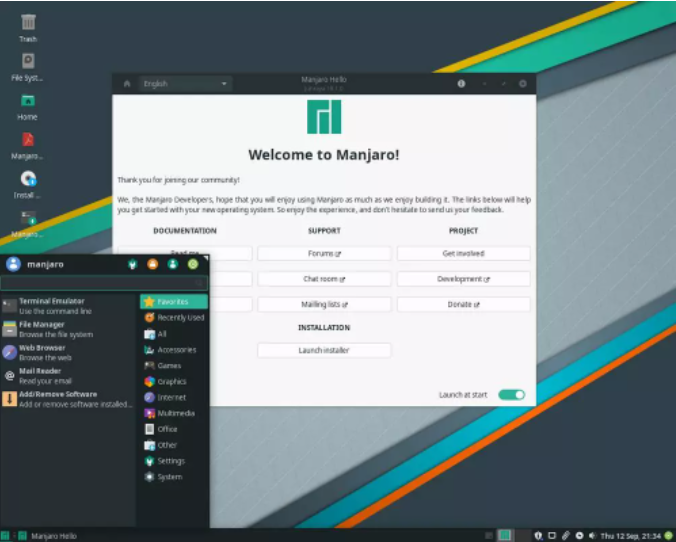Select the Multimedia category
Image resolution: width=676 pixels, height=542 pixels.
click(x=174, y=413)
